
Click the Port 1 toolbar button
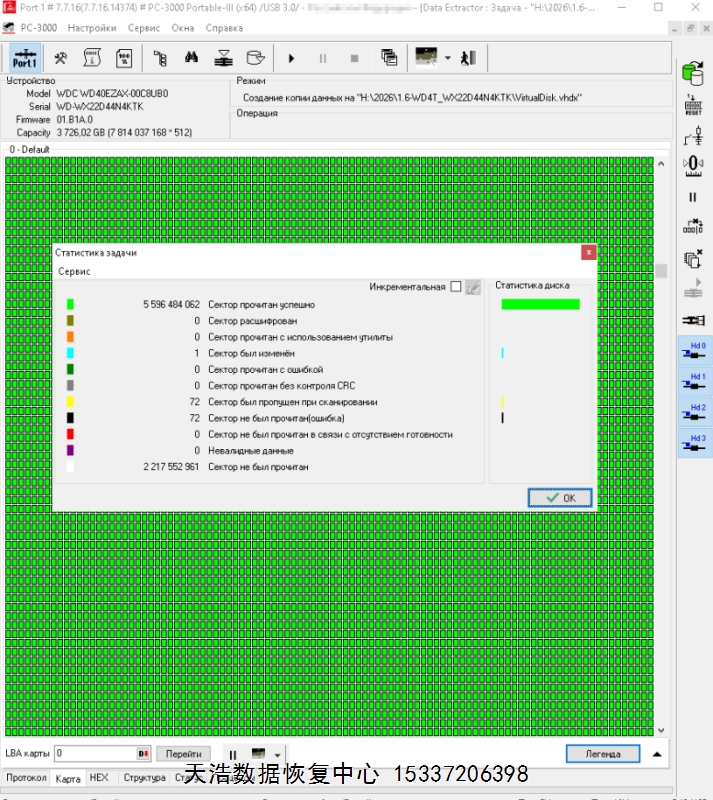point(25,58)
